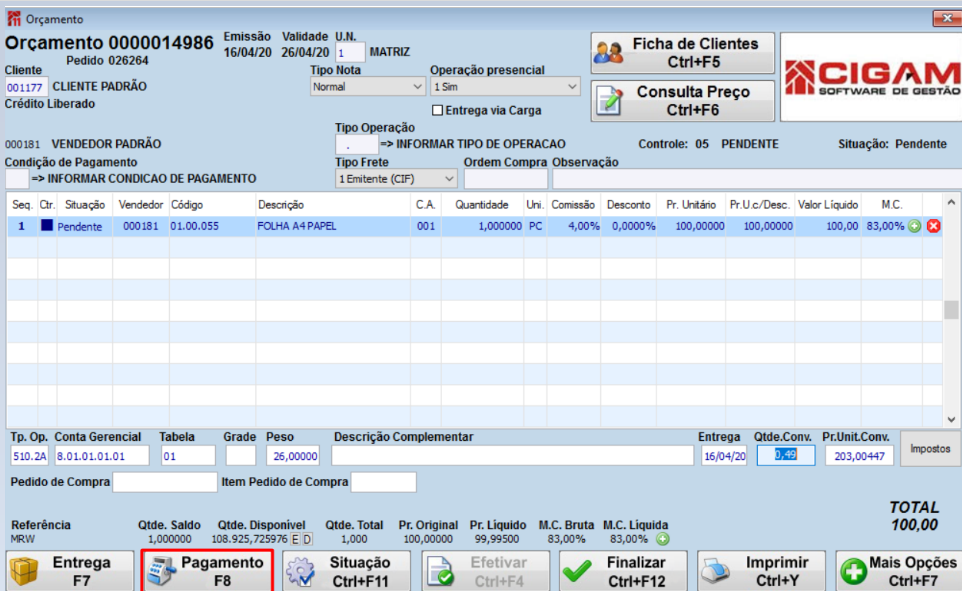Screen dimensions: 962x591
Task: Click green plus beside M.C. Líquida
Action: click(663, 539)
